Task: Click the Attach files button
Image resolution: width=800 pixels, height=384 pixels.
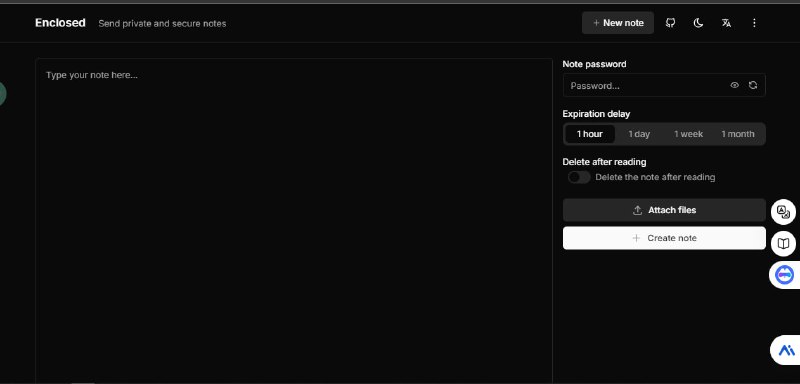Action: point(664,210)
